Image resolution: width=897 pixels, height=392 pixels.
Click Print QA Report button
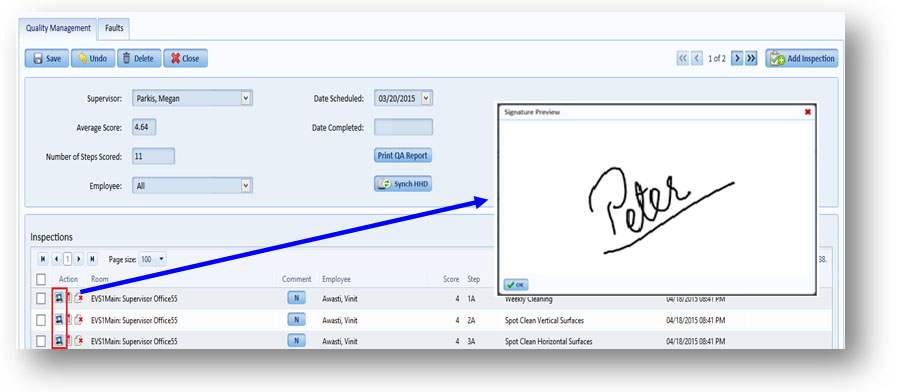[403, 156]
